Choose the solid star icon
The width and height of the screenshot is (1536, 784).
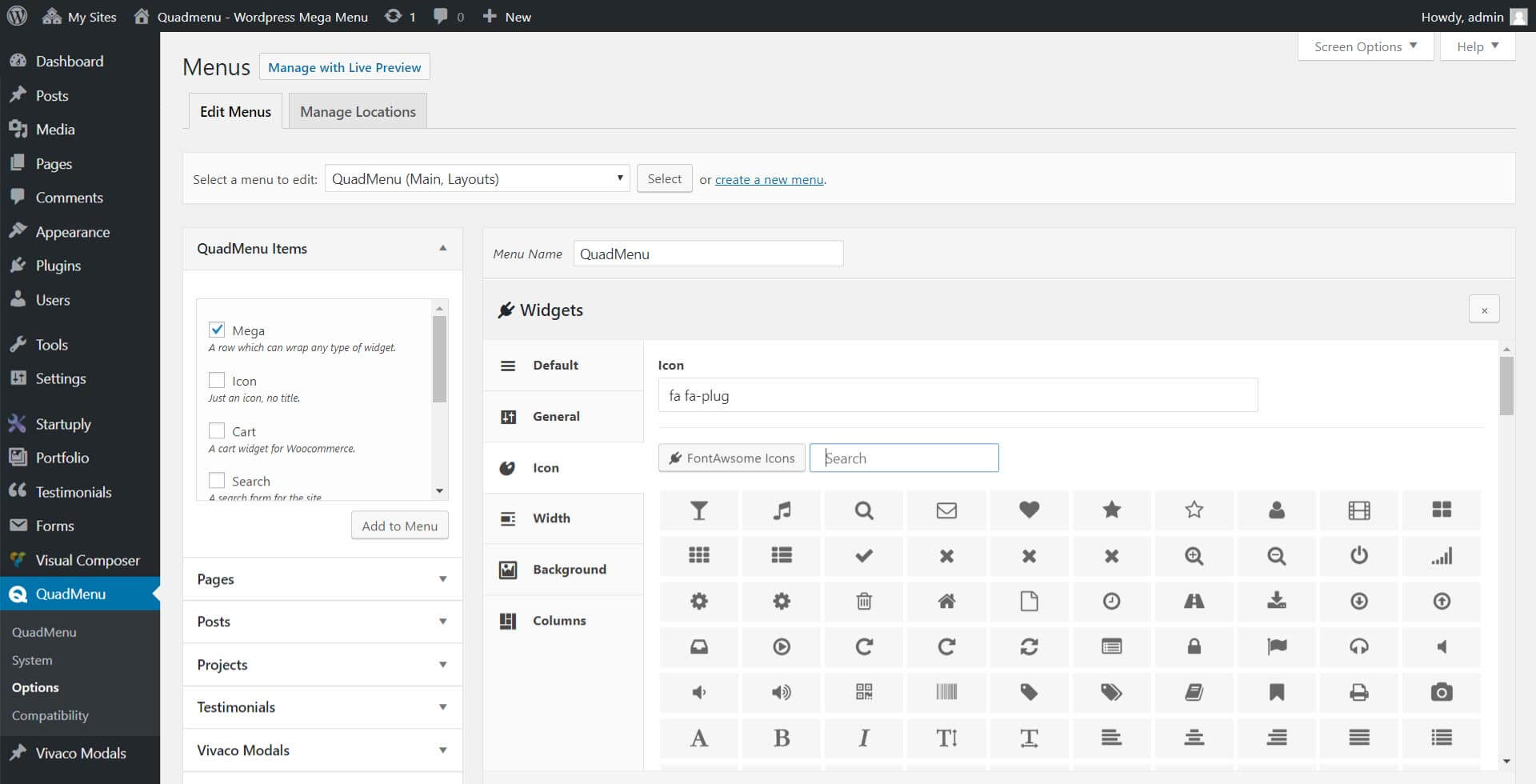coord(1111,510)
